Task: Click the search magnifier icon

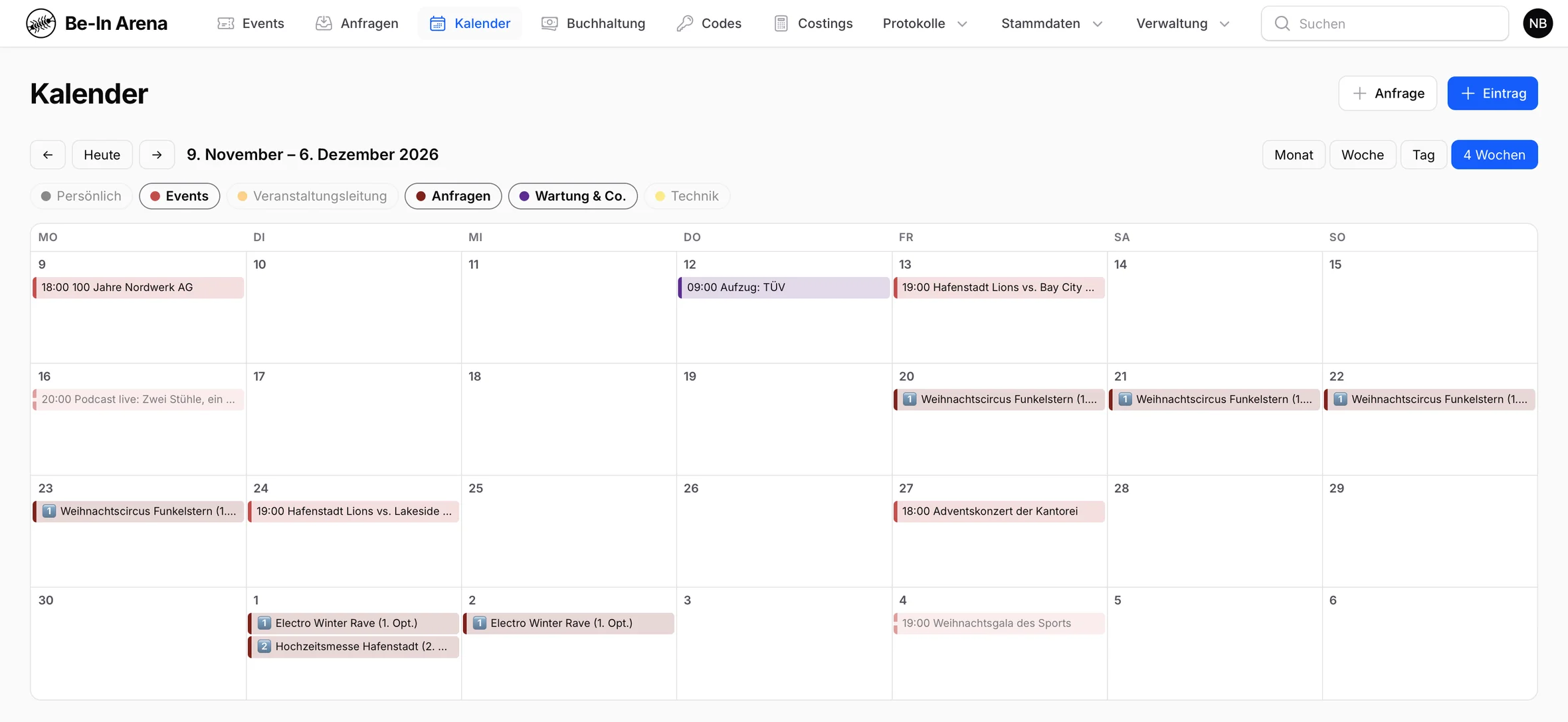Action: (x=1282, y=23)
